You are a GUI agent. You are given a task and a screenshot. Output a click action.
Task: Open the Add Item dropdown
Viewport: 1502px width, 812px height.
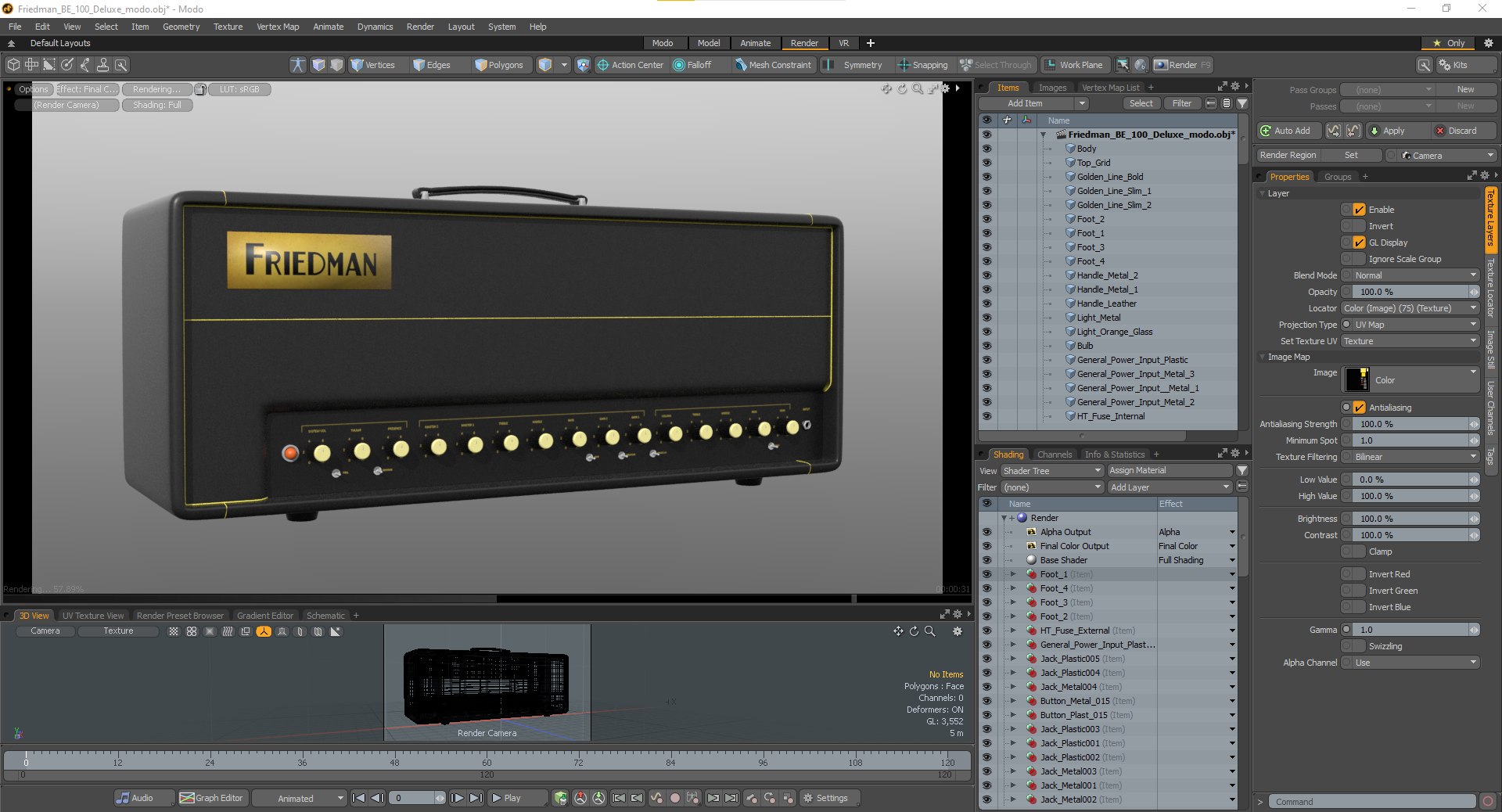click(1033, 103)
